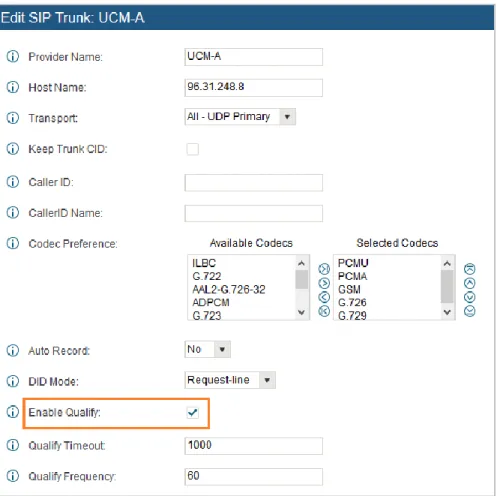497x496 pixels.
Task: Select G.729 in Selected Codecs
Action: coord(352,315)
